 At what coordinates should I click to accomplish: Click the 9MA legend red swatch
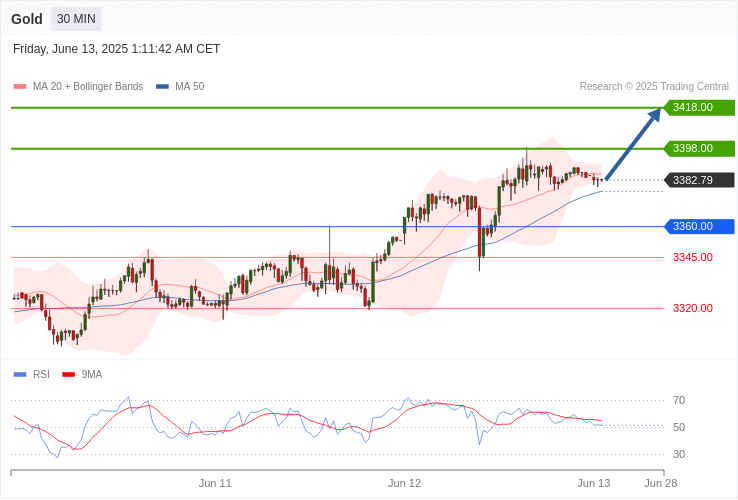click(x=69, y=375)
